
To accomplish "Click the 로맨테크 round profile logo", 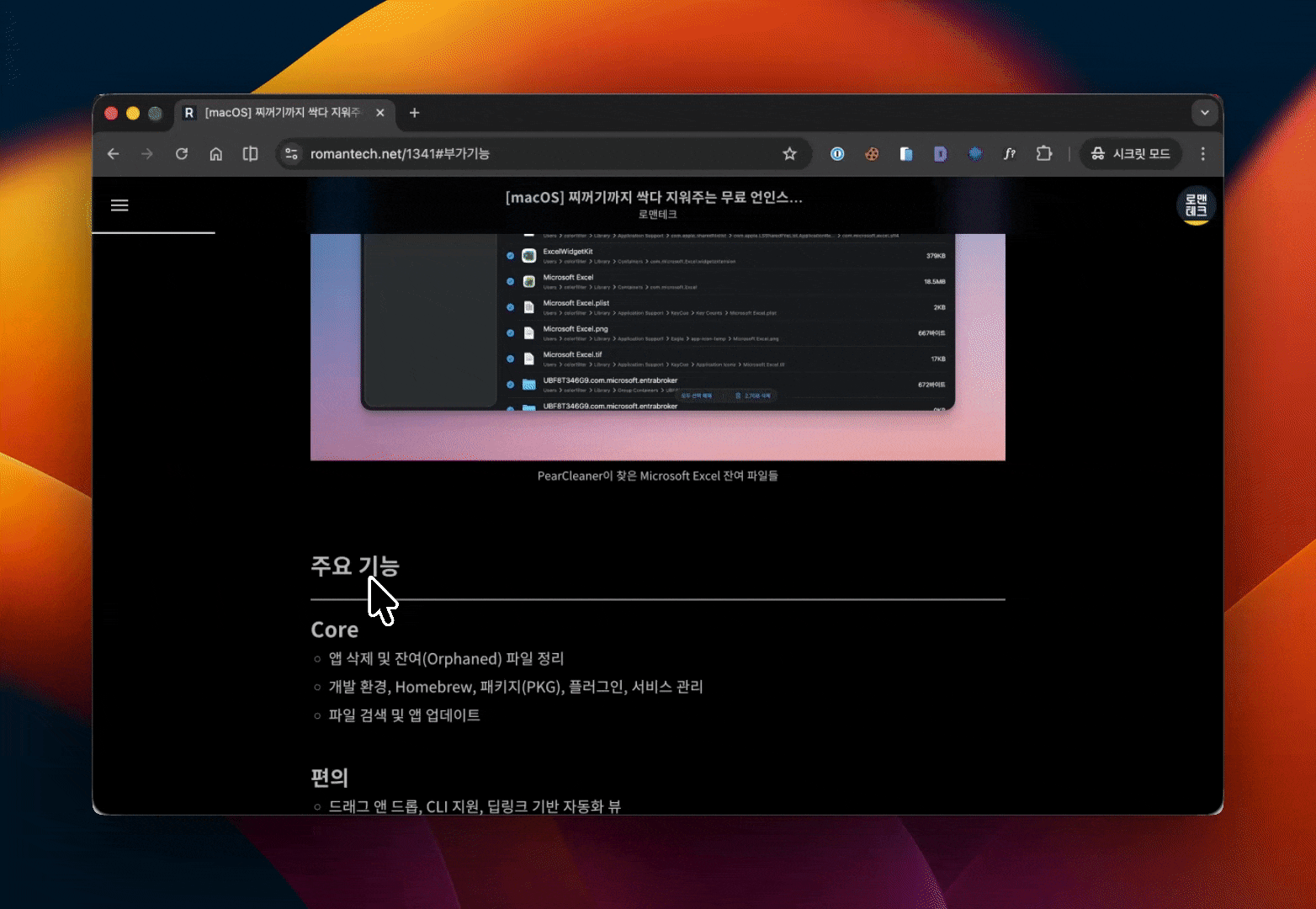I will (x=1196, y=205).
